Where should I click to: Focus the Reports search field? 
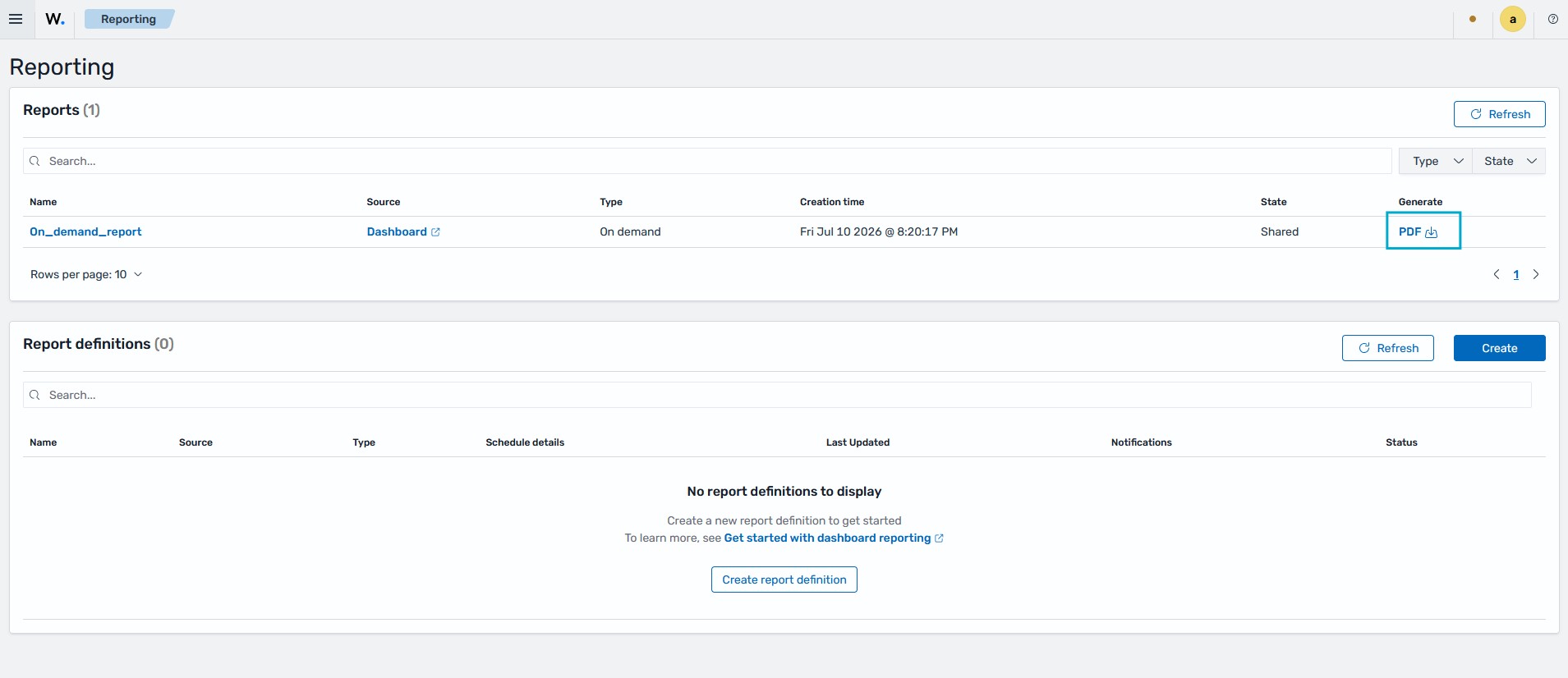click(707, 161)
